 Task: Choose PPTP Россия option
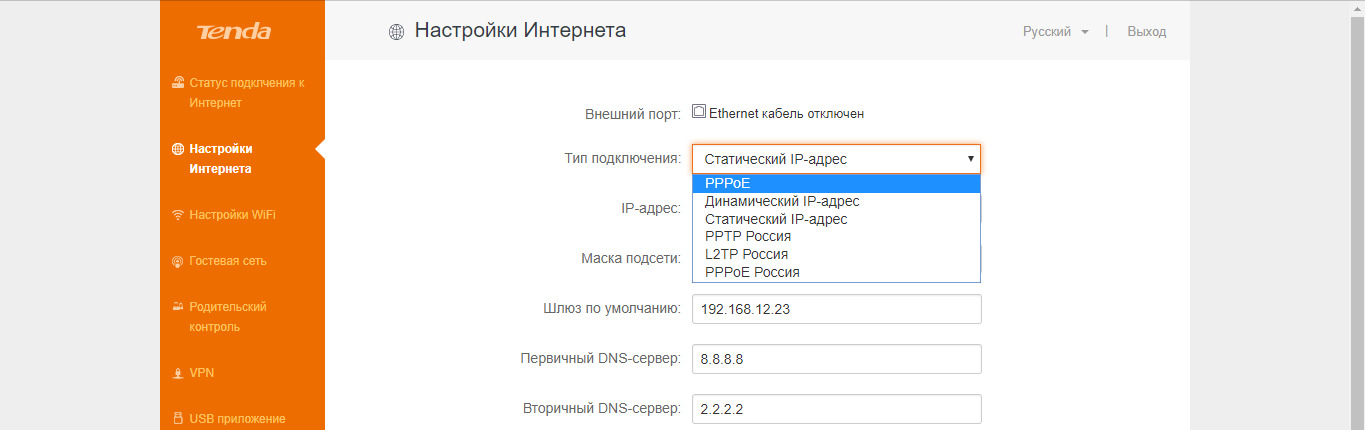click(x=747, y=236)
